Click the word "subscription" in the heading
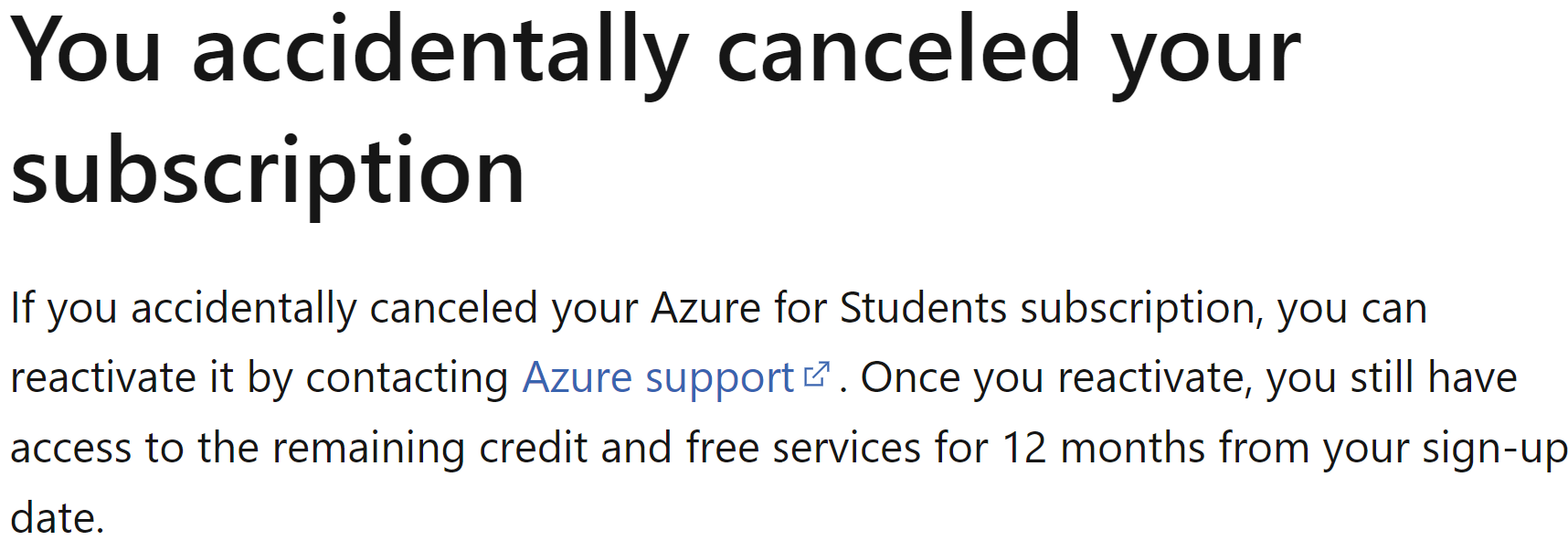This screenshot has height=551, width=1568. coord(268,174)
